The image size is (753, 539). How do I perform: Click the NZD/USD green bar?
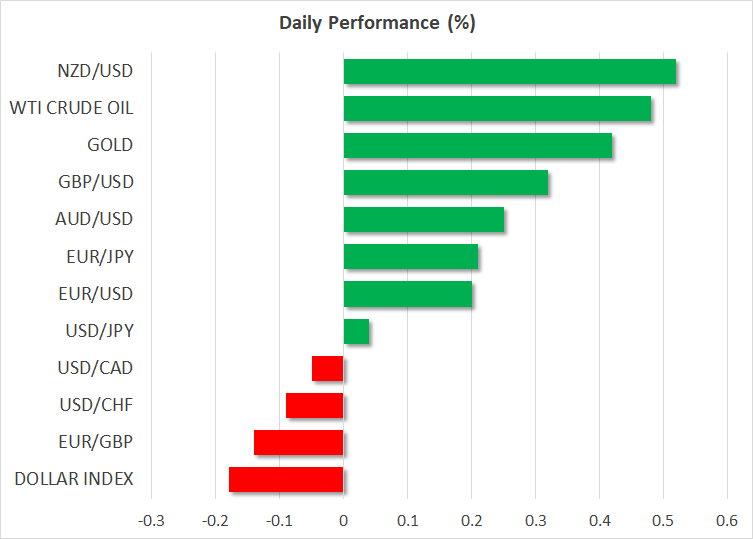click(x=509, y=72)
